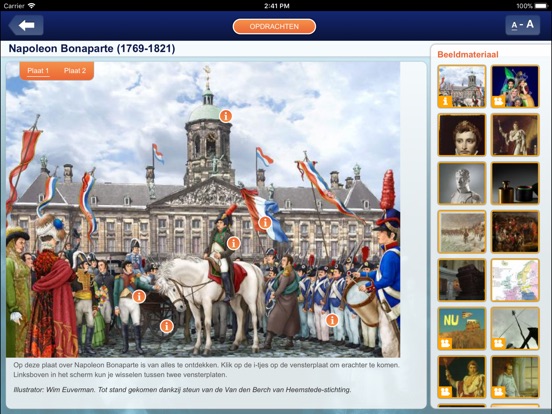552x414 pixels.
Task: Switch to the Plaat 2 tab
Action: (x=75, y=71)
